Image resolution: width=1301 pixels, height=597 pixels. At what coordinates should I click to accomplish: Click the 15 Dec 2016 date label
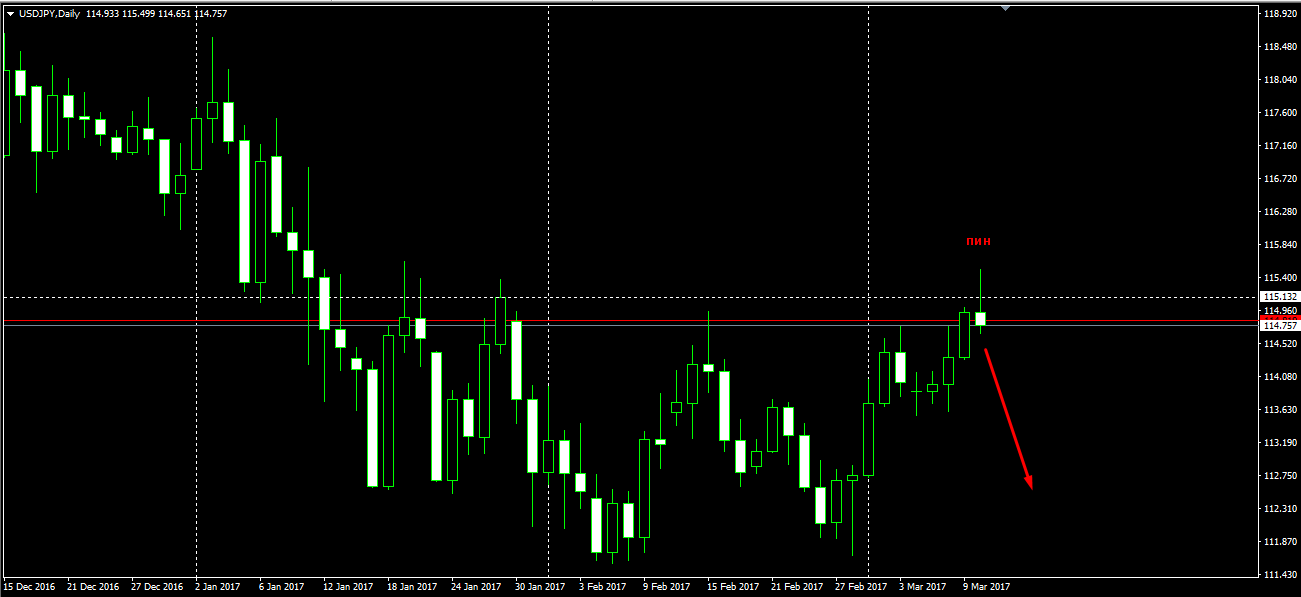[x=30, y=587]
